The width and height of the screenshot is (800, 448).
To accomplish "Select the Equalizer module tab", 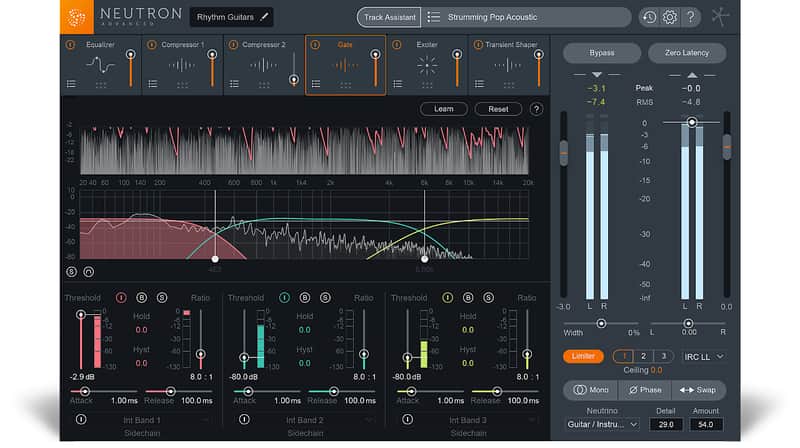I will coord(101,65).
